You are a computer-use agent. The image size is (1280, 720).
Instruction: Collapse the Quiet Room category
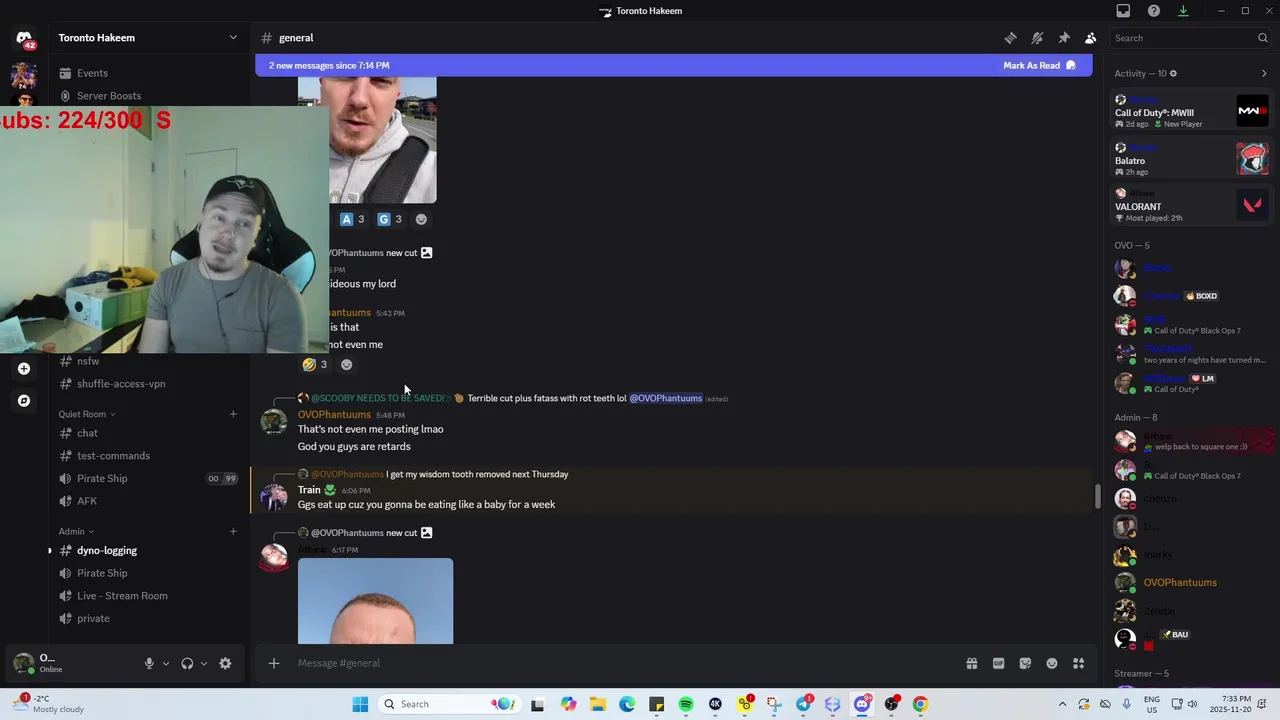tap(86, 414)
